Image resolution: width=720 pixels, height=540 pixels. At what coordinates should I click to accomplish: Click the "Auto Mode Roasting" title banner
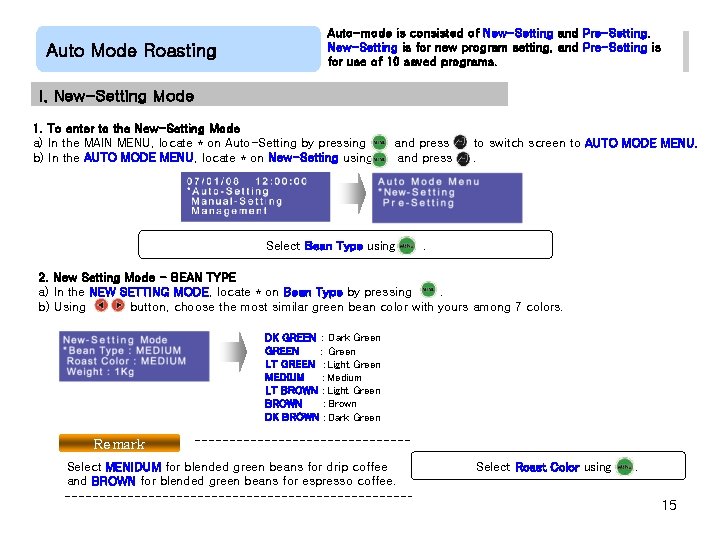[x=178, y=49]
